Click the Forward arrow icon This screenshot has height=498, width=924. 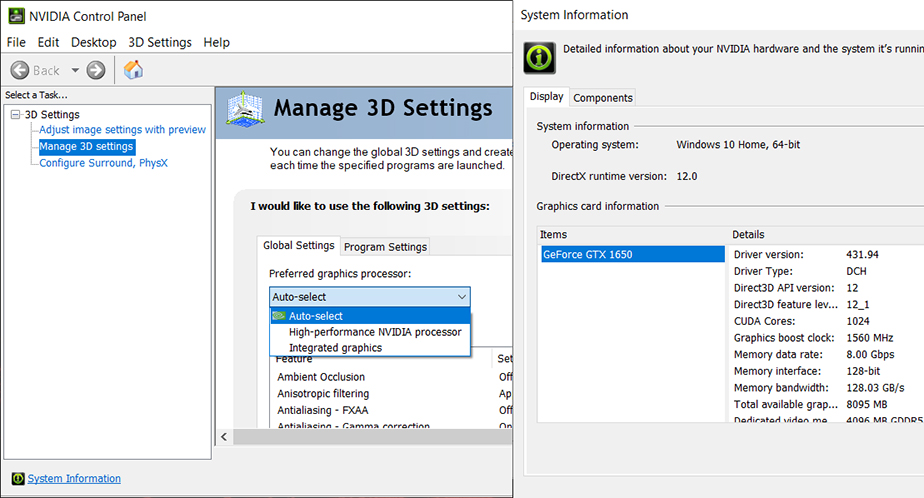point(96,70)
